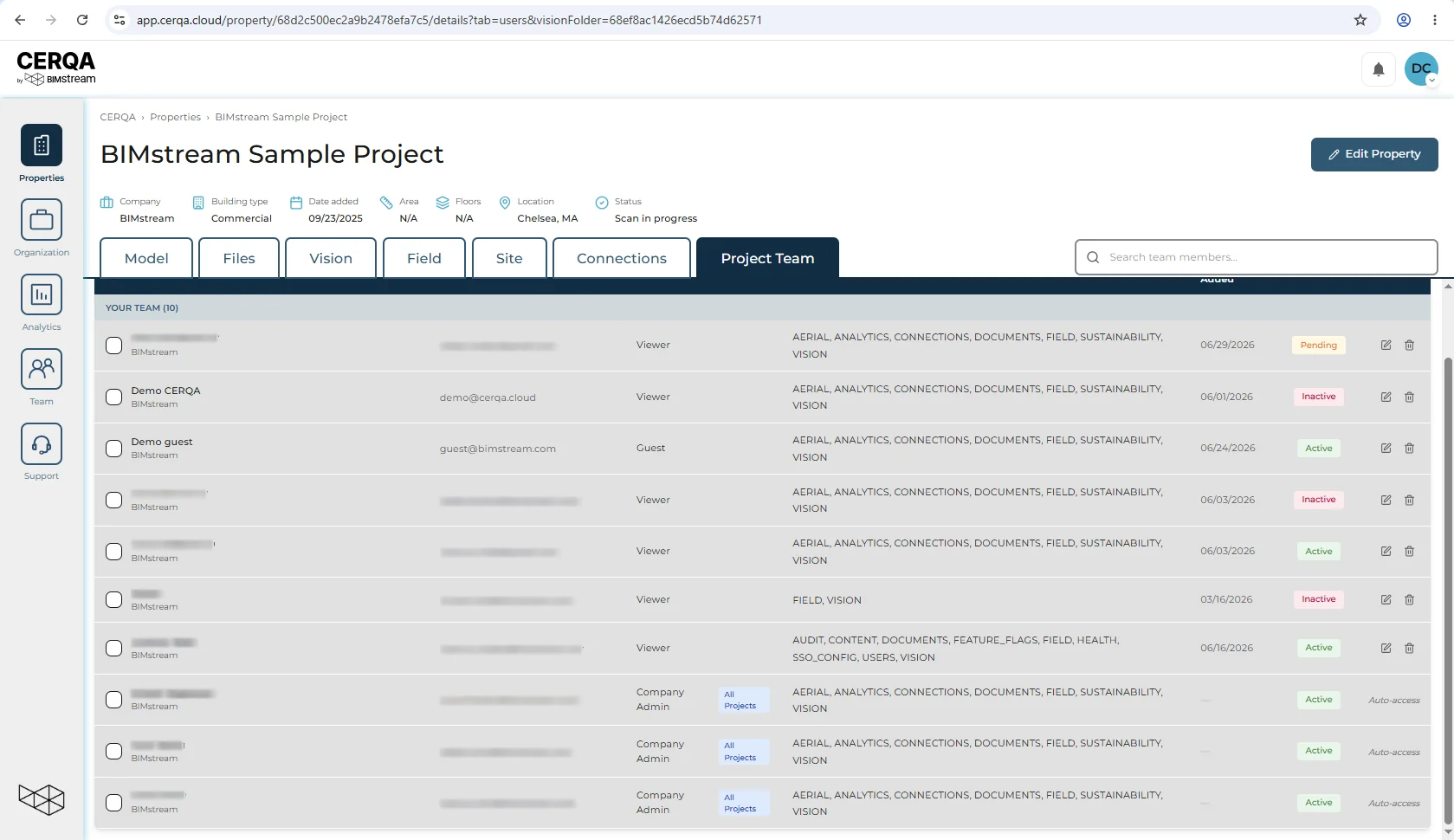Screen dimensions: 1454x840
Task: Click the Edit Property button
Action: pos(1374,154)
